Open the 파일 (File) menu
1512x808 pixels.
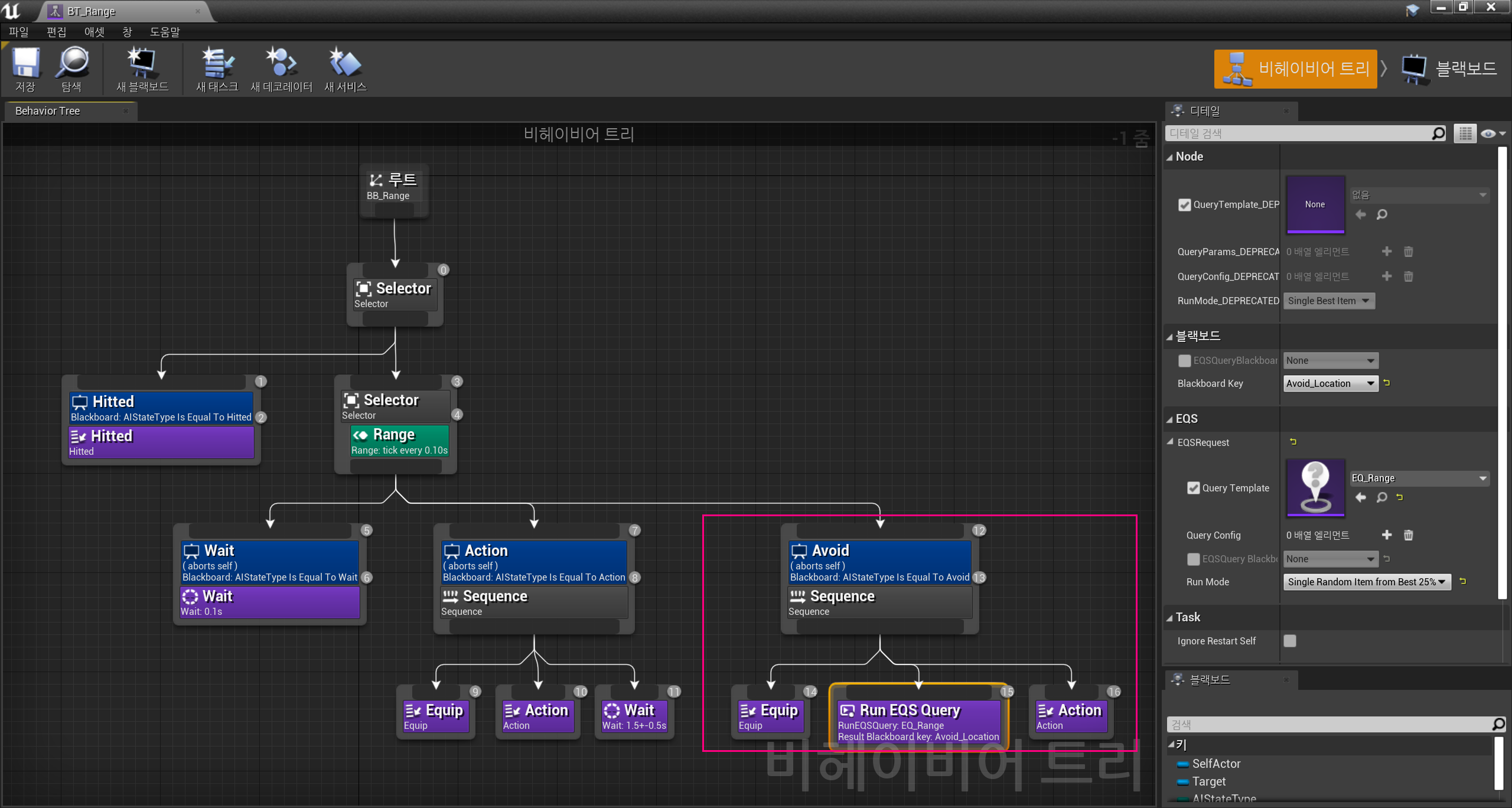point(18,31)
